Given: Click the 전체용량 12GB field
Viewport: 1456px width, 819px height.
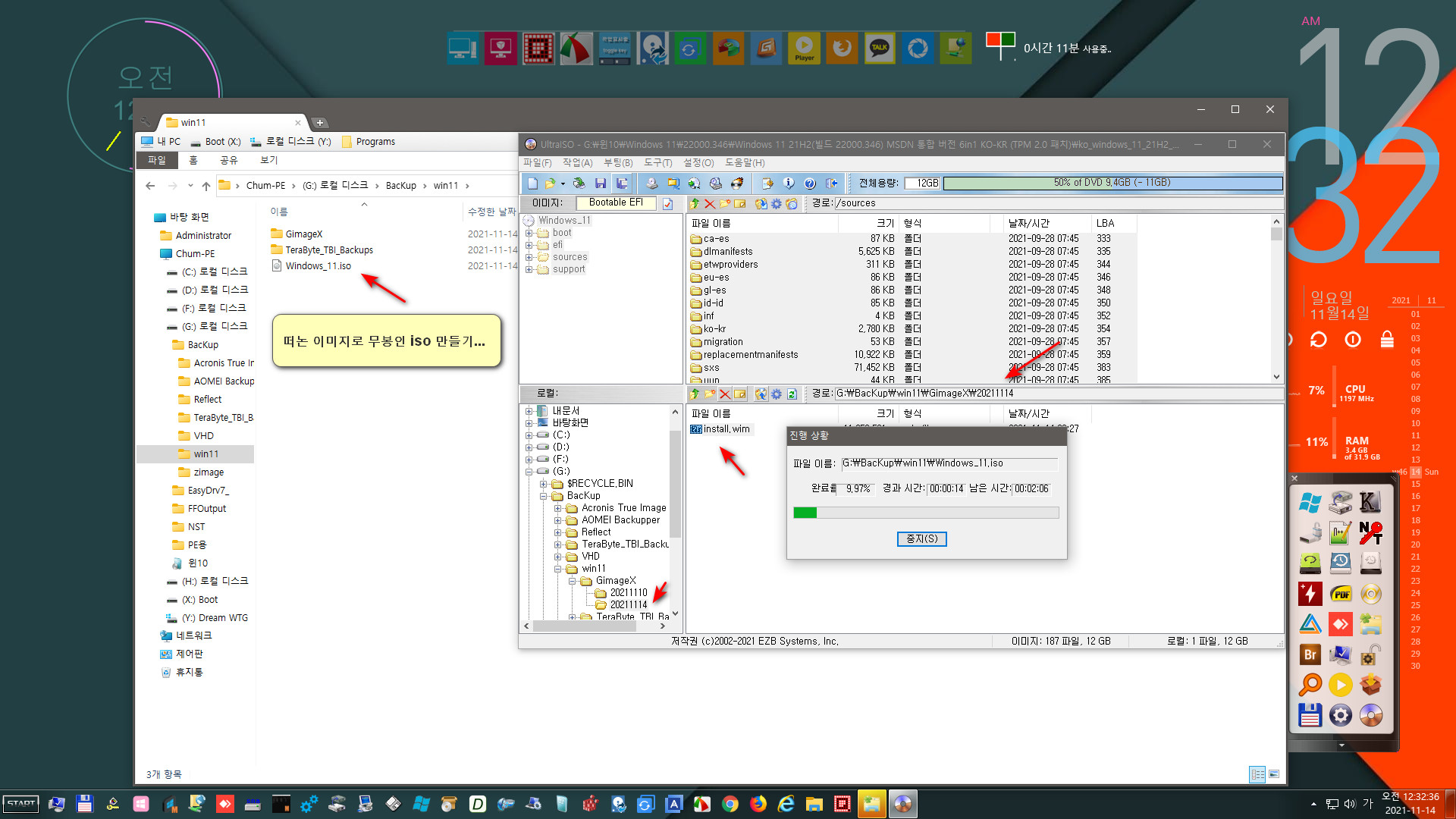Looking at the screenshot, I should [x=923, y=184].
